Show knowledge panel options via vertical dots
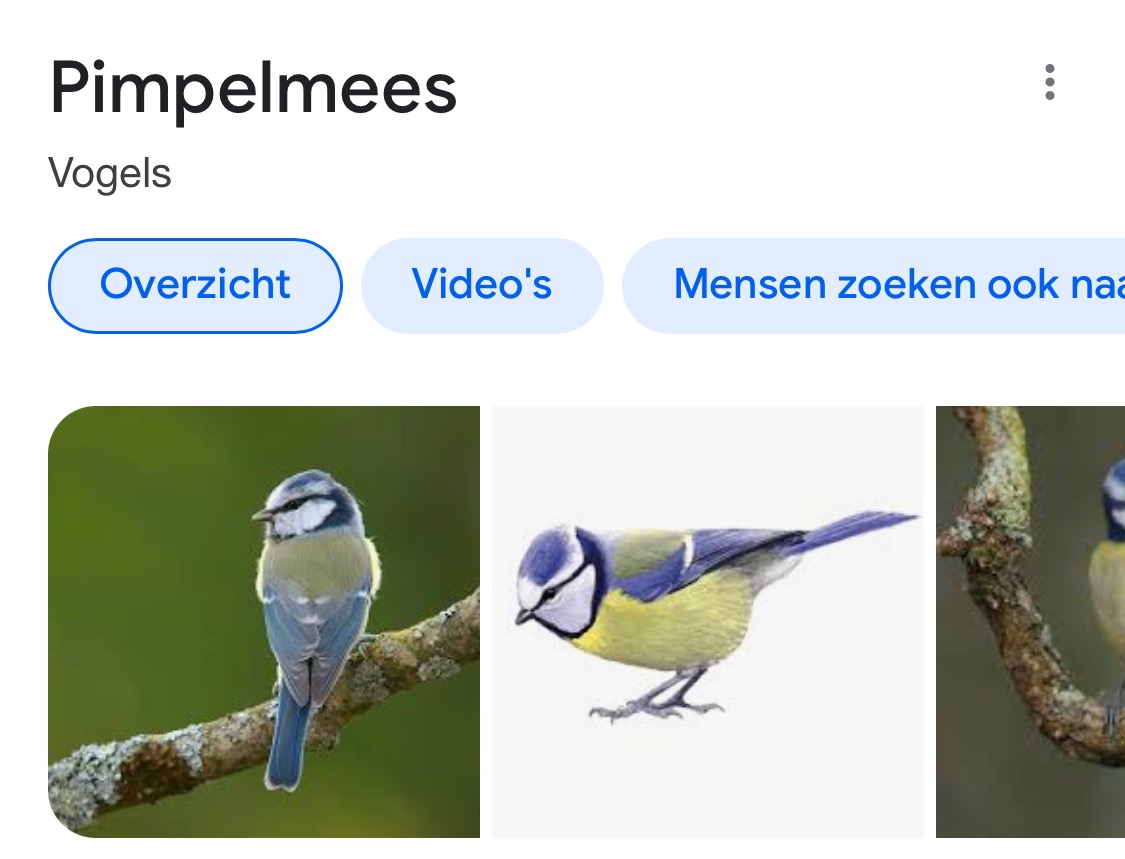The image size is (1125, 859). 1050,83
